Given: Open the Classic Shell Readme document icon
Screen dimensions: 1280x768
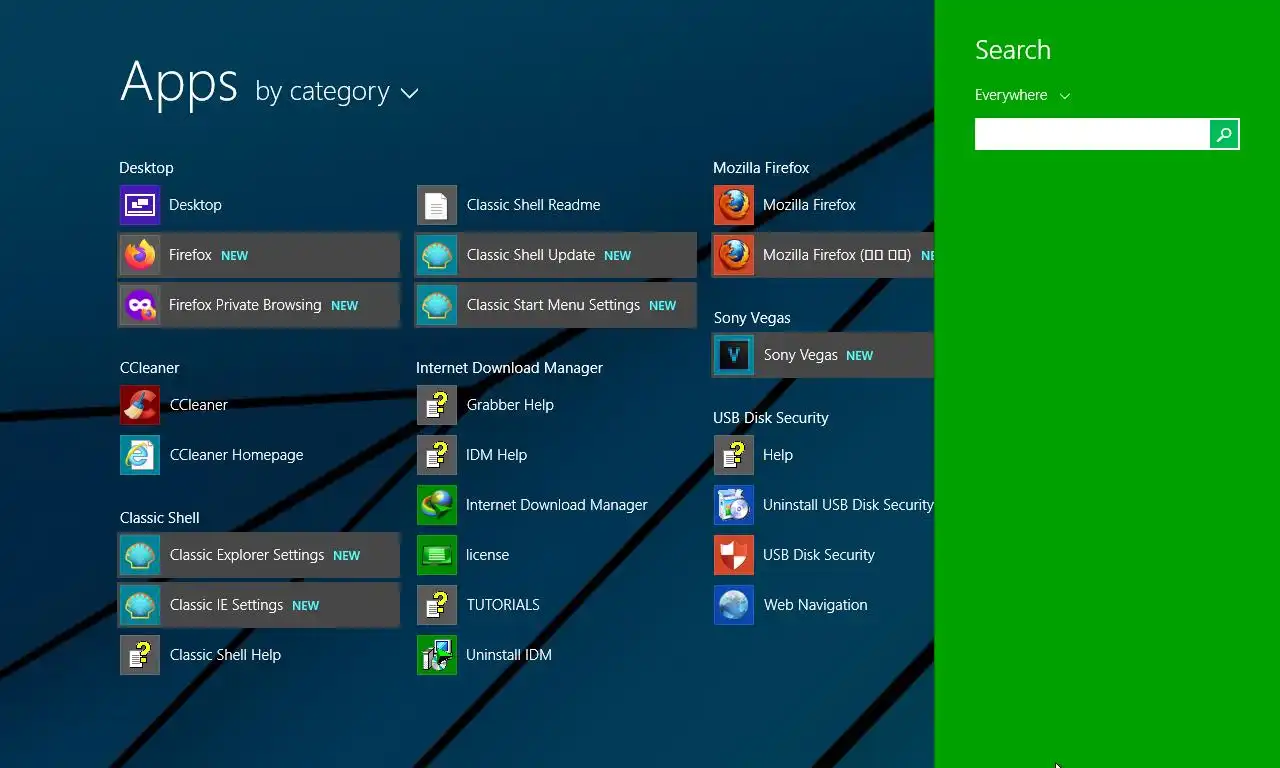Looking at the screenshot, I should pyautogui.click(x=437, y=205).
